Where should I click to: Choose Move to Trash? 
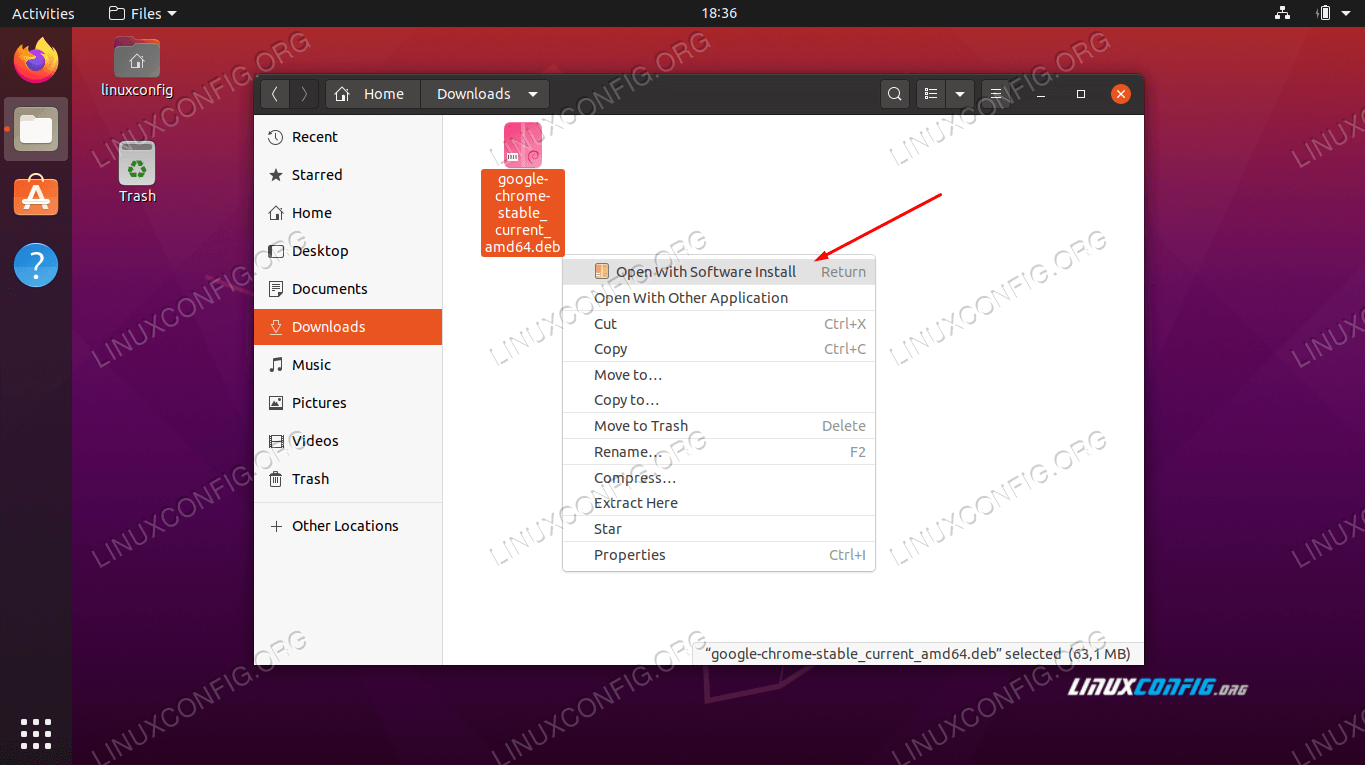click(719, 426)
